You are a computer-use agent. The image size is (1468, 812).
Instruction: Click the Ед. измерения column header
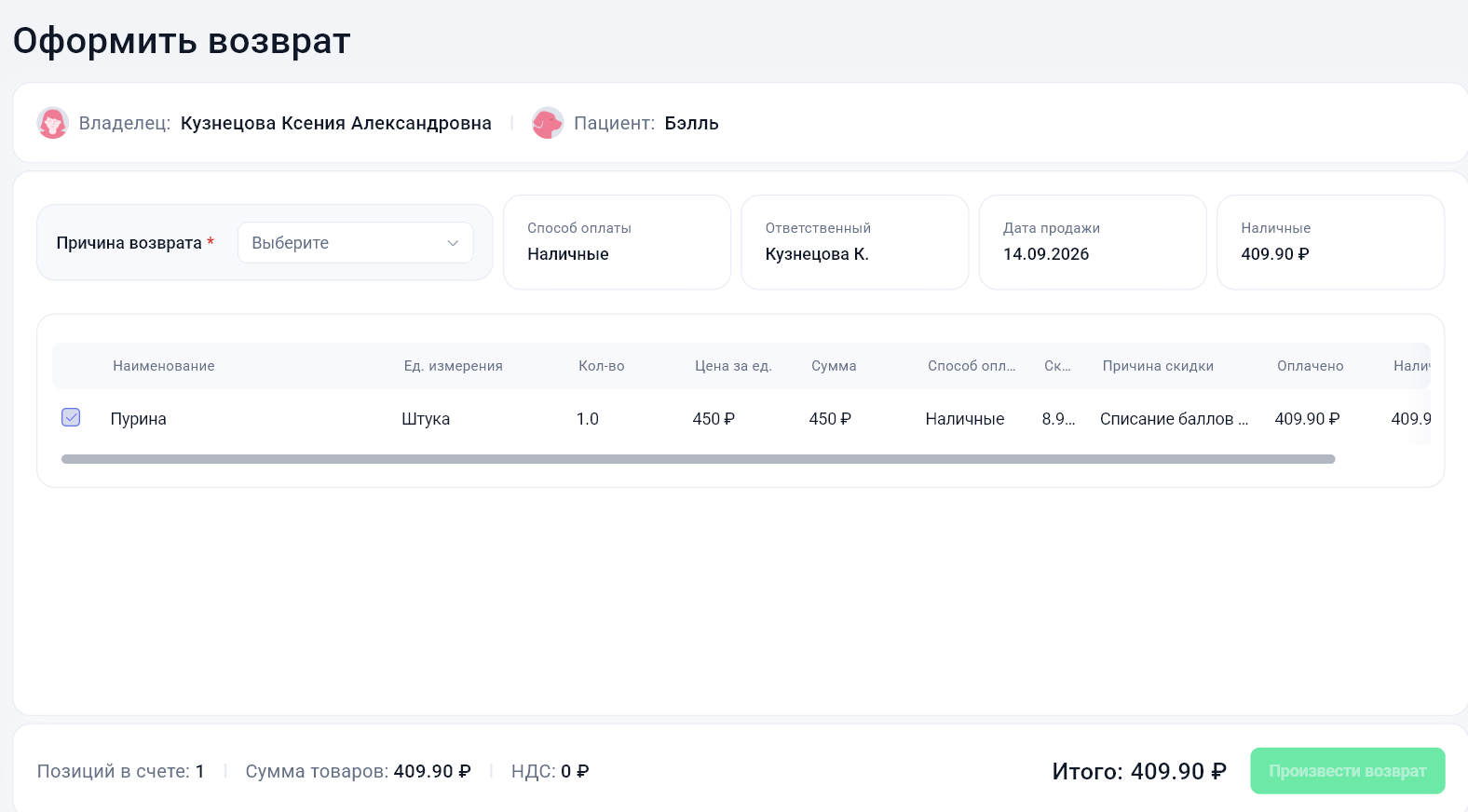(453, 366)
